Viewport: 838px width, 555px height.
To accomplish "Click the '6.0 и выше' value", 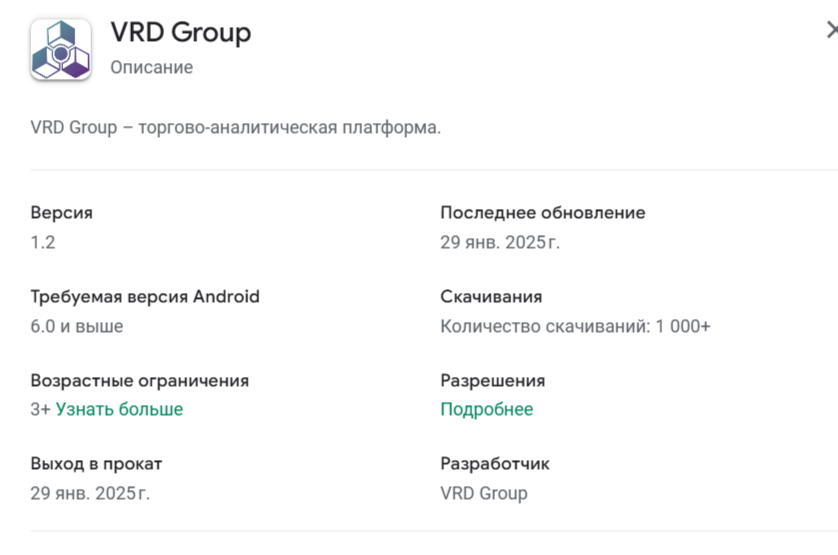I will click(x=77, y=326).
